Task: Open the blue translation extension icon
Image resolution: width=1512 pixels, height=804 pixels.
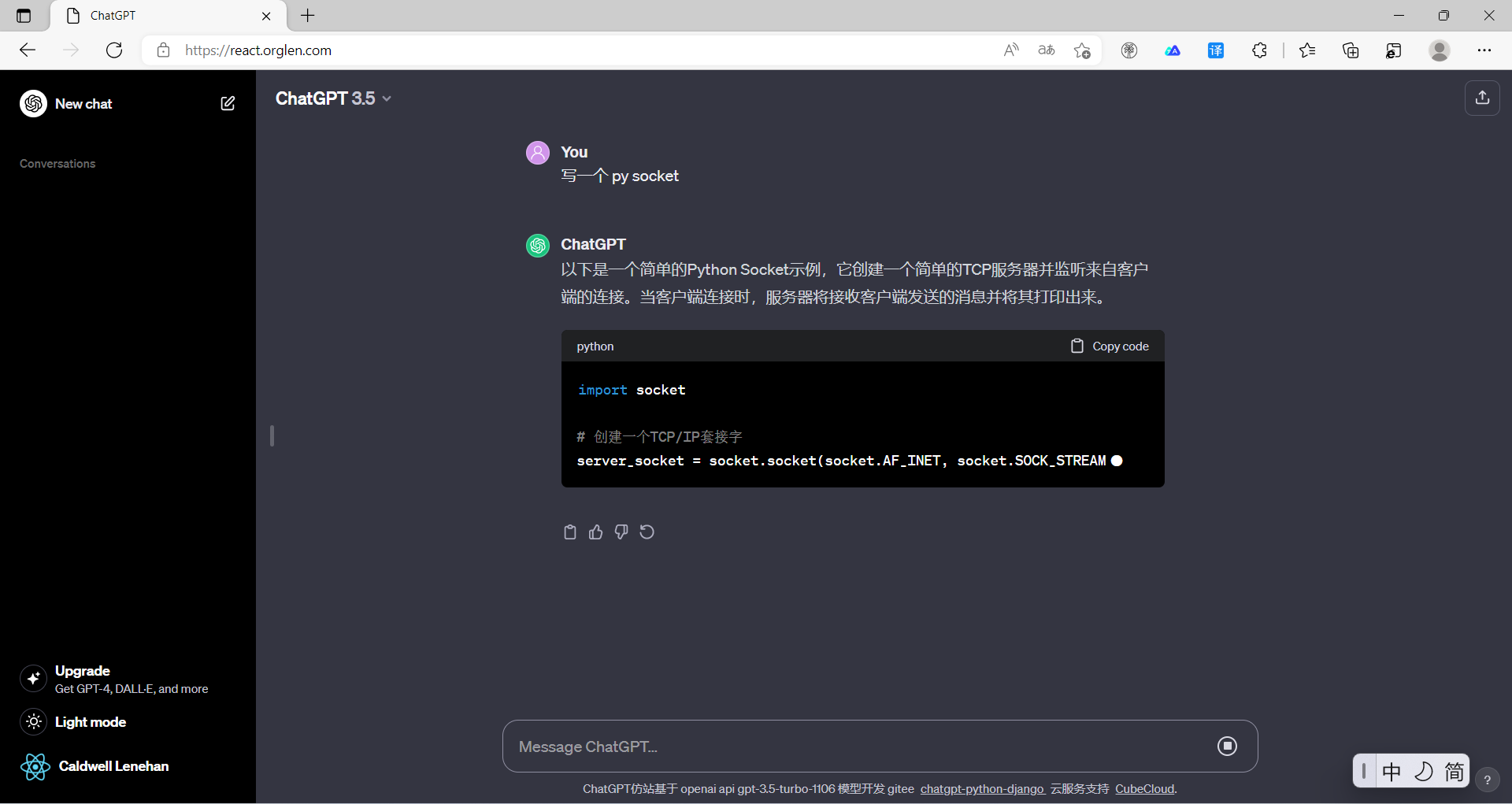Action: [x=1216, y=50]
